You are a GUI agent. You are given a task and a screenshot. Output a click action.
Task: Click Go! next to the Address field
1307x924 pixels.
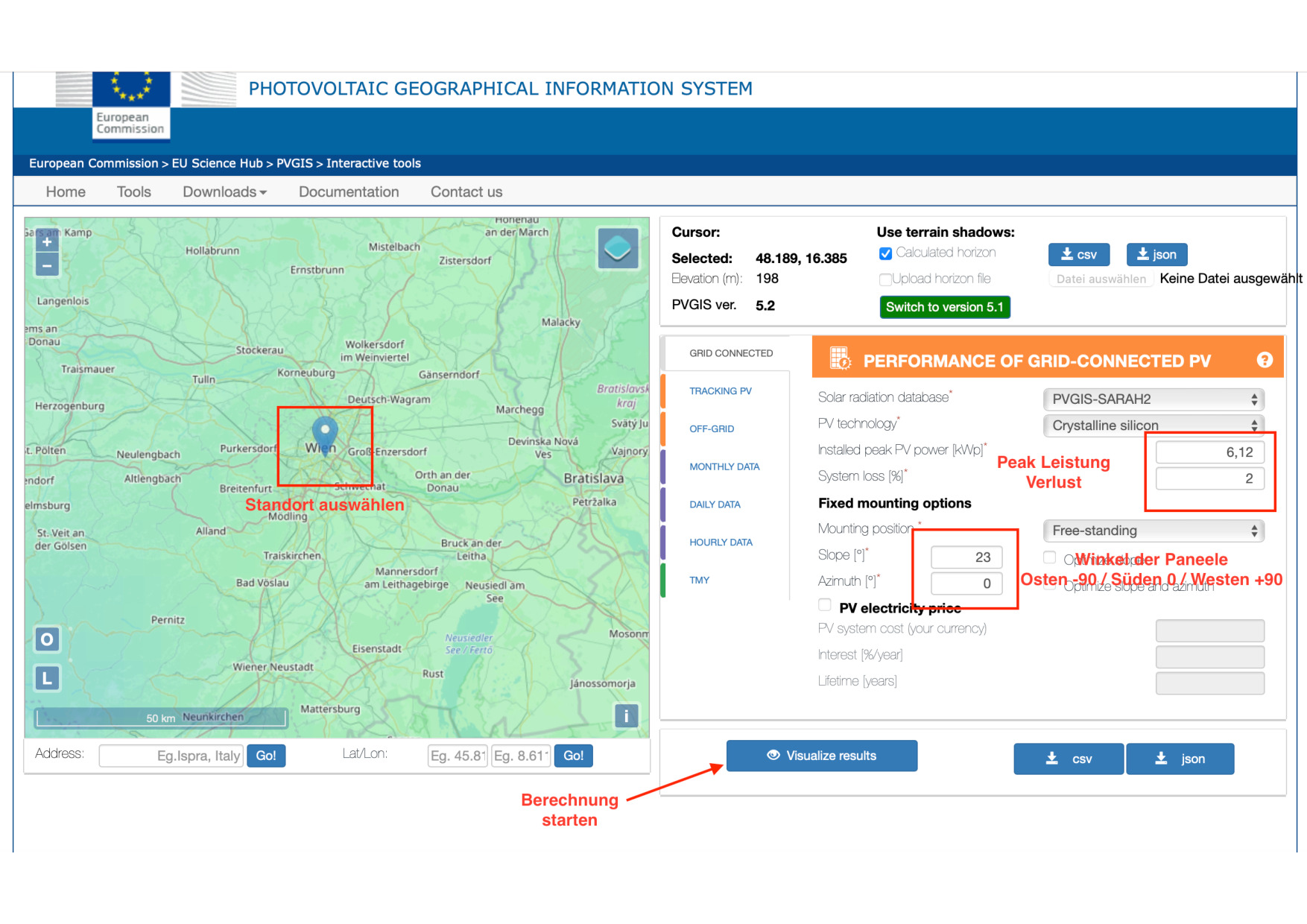(266, 756)
